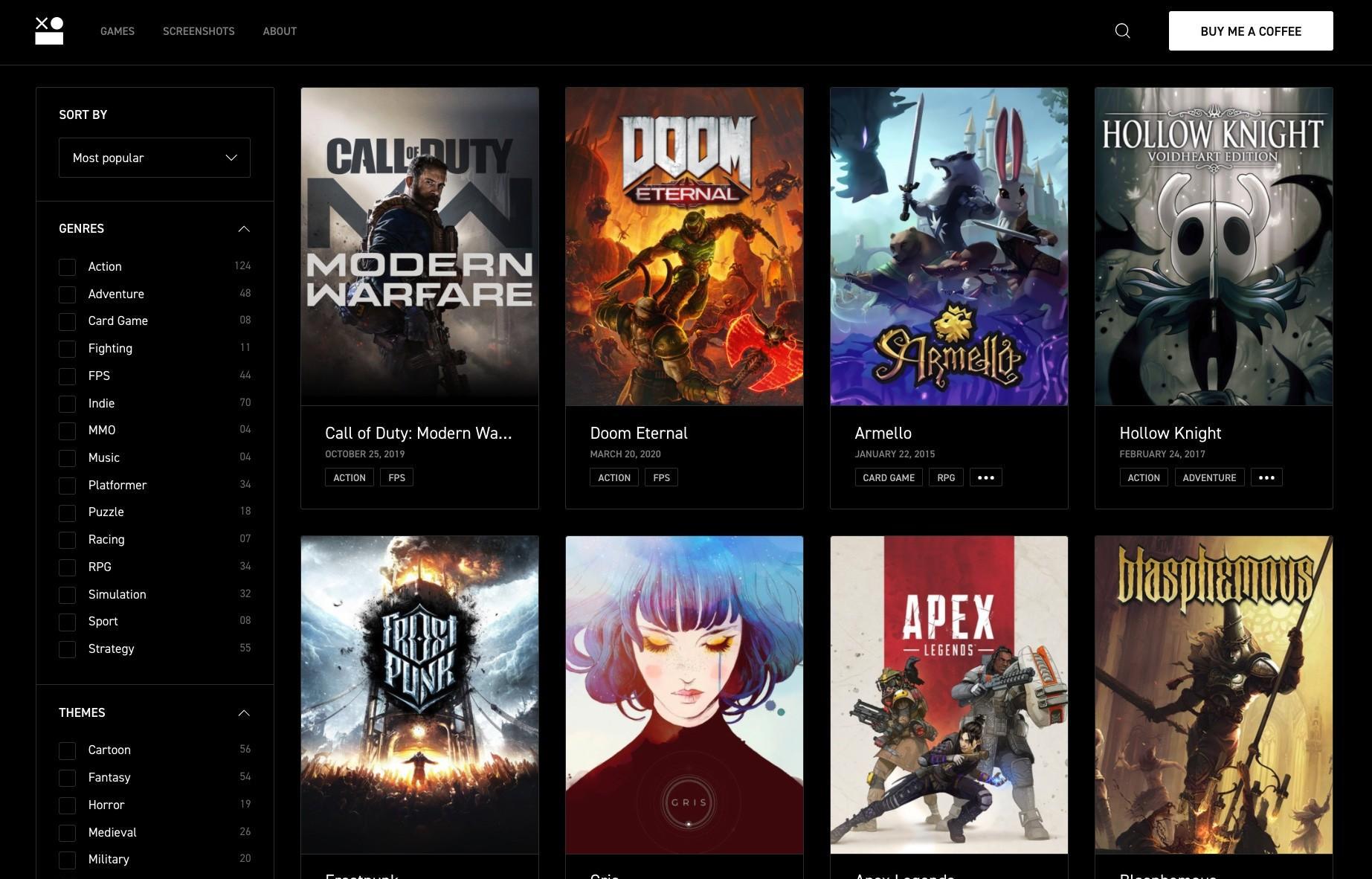Toggle the RPG genre checkbox
Viewport: 1372px width, 879px height.
(68, 567)
